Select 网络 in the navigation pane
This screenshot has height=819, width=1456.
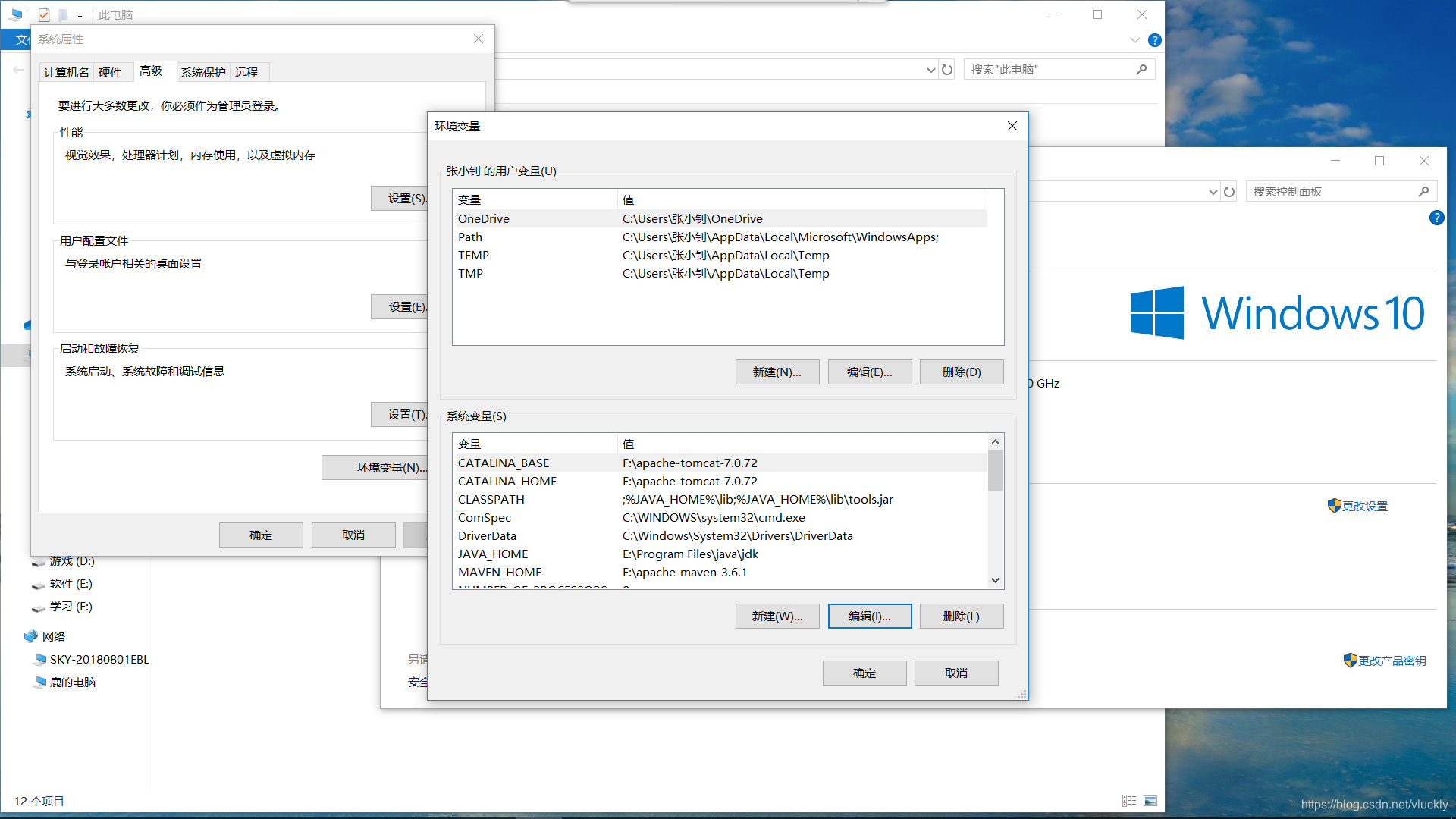45,636
